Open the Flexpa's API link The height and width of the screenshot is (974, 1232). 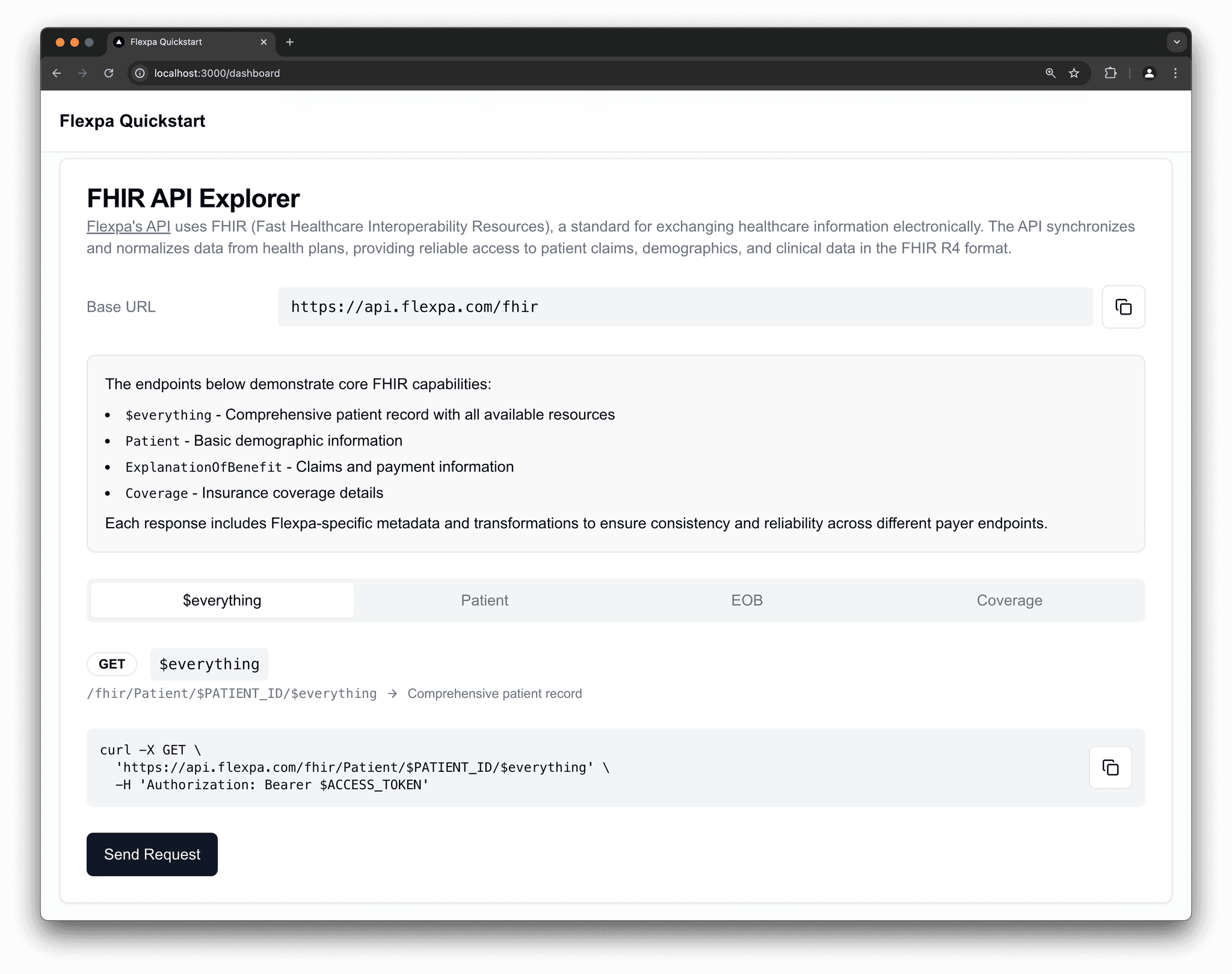(128, 227)
